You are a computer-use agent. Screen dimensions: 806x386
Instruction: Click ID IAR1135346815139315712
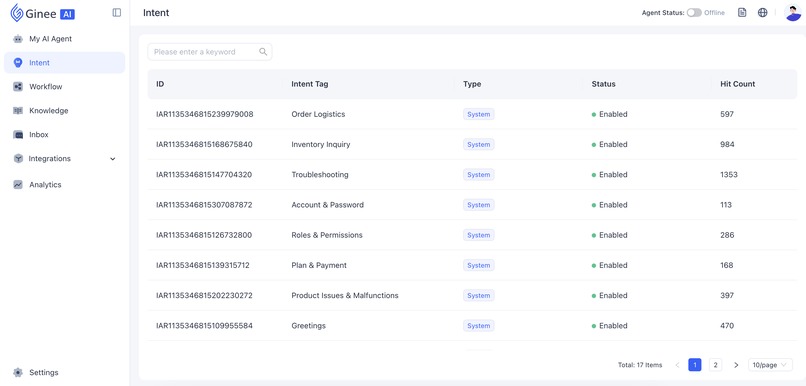pos(203,265)
